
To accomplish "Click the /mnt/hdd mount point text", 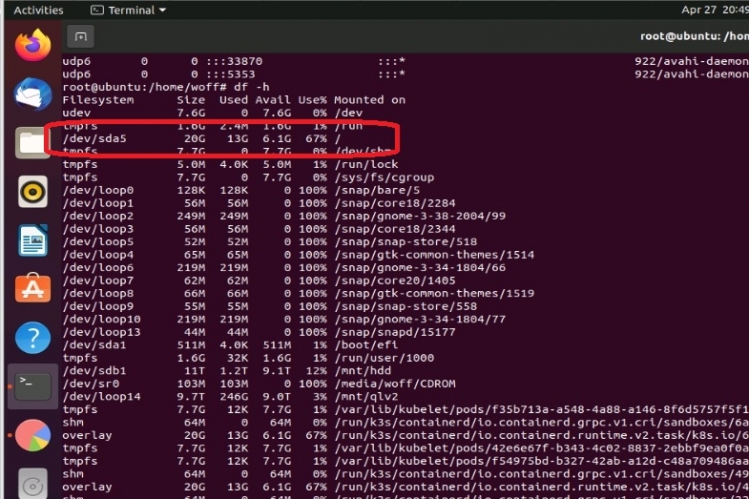I will point(363,371).
